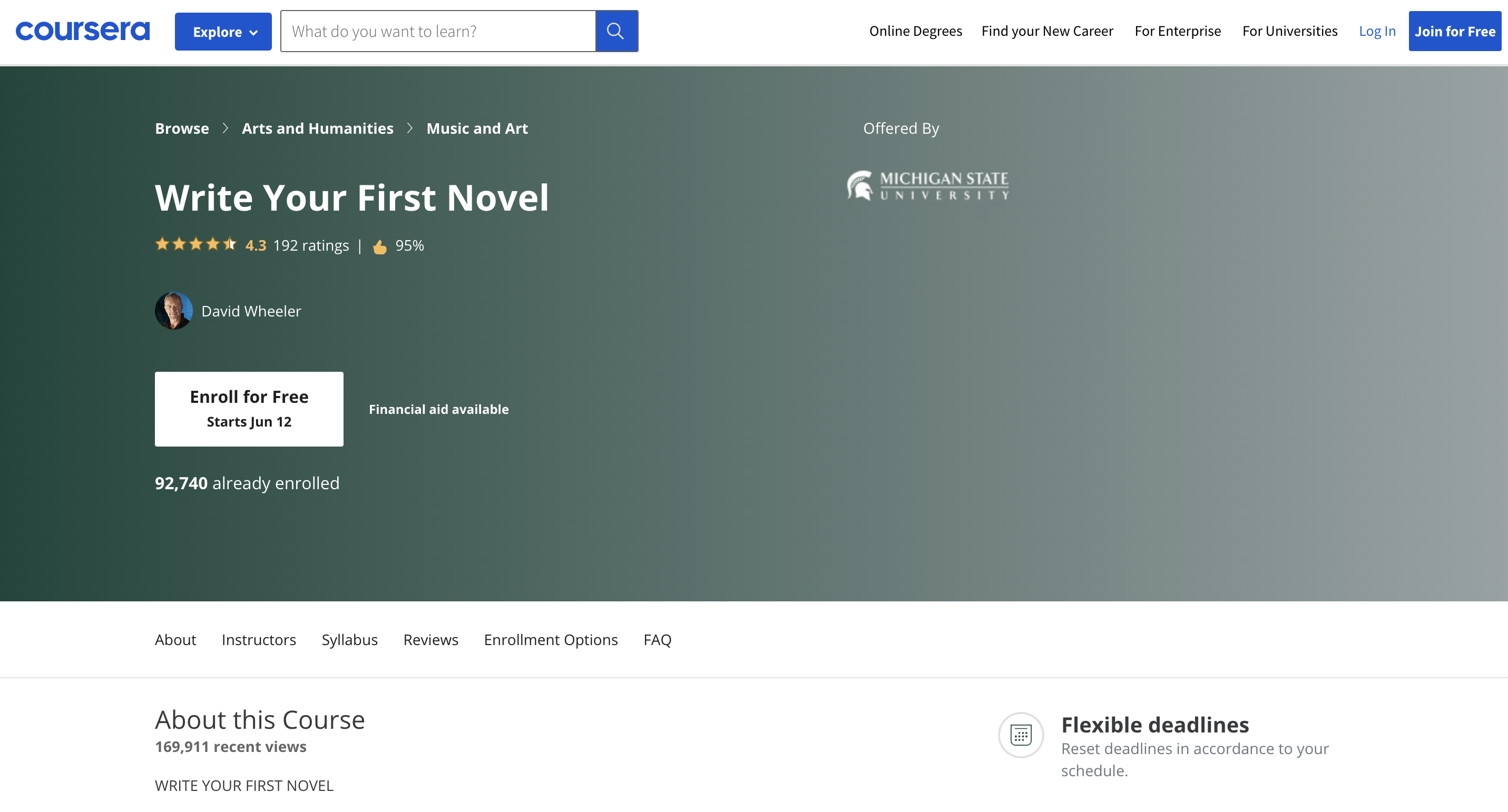
Task: Click the Coursera logo
Action: (83, 31)
